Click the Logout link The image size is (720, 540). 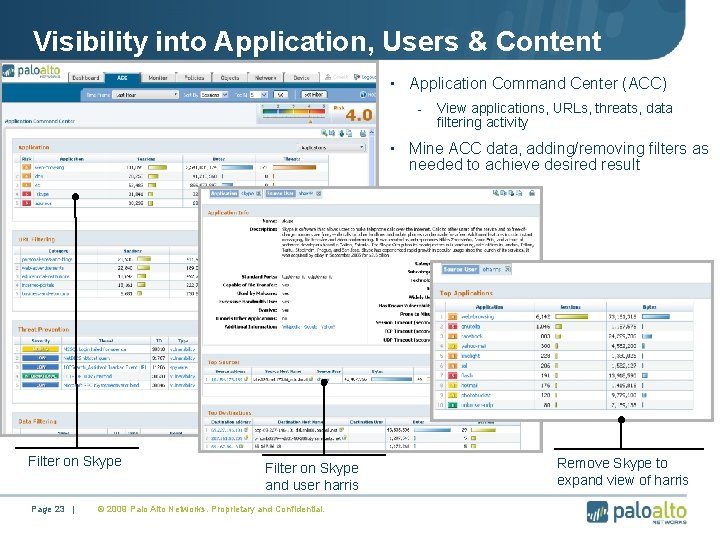[365, 77]
